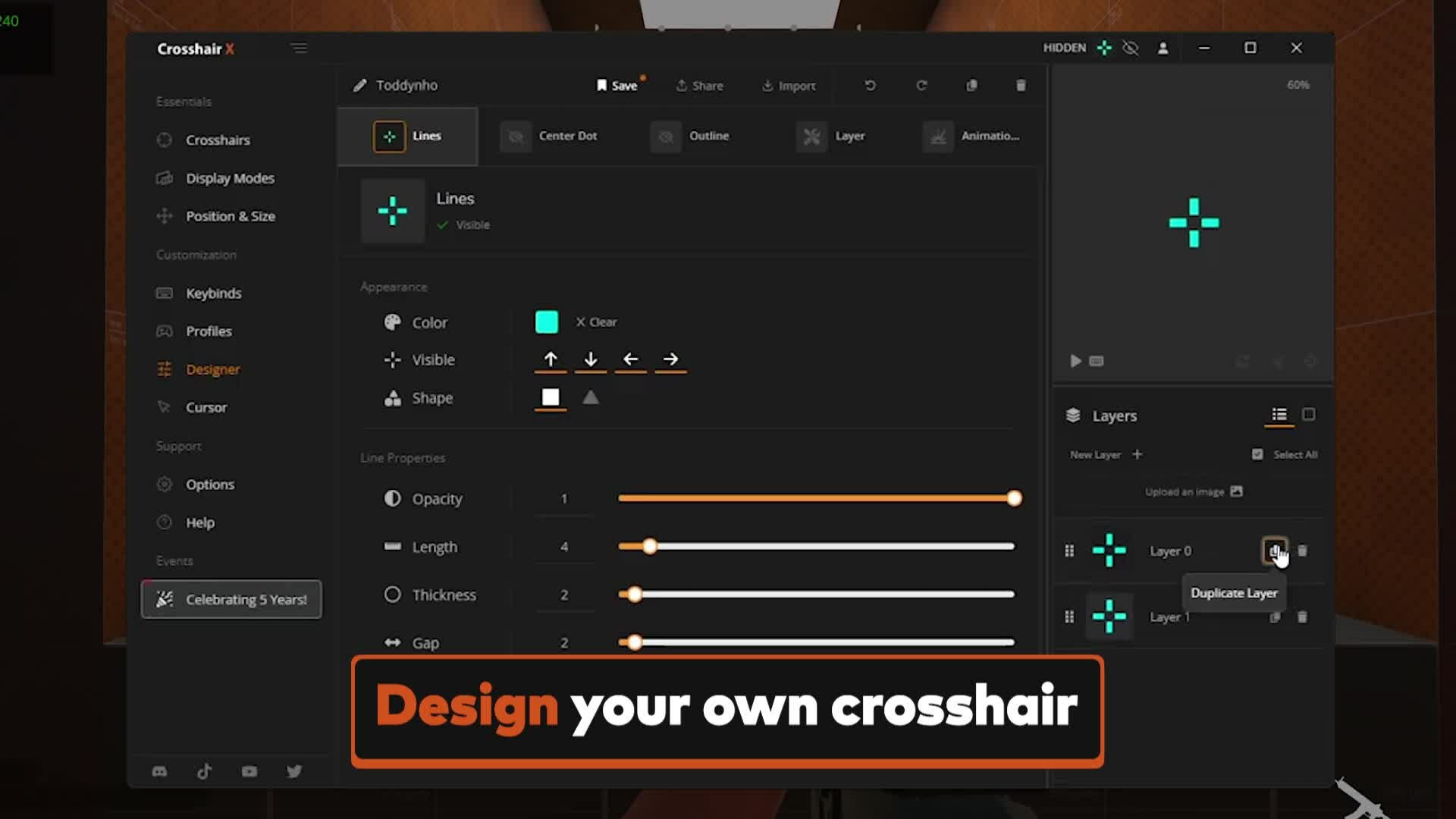Click the Import button
Viewport: 1456px width, 819px height.
click(789, 86)
